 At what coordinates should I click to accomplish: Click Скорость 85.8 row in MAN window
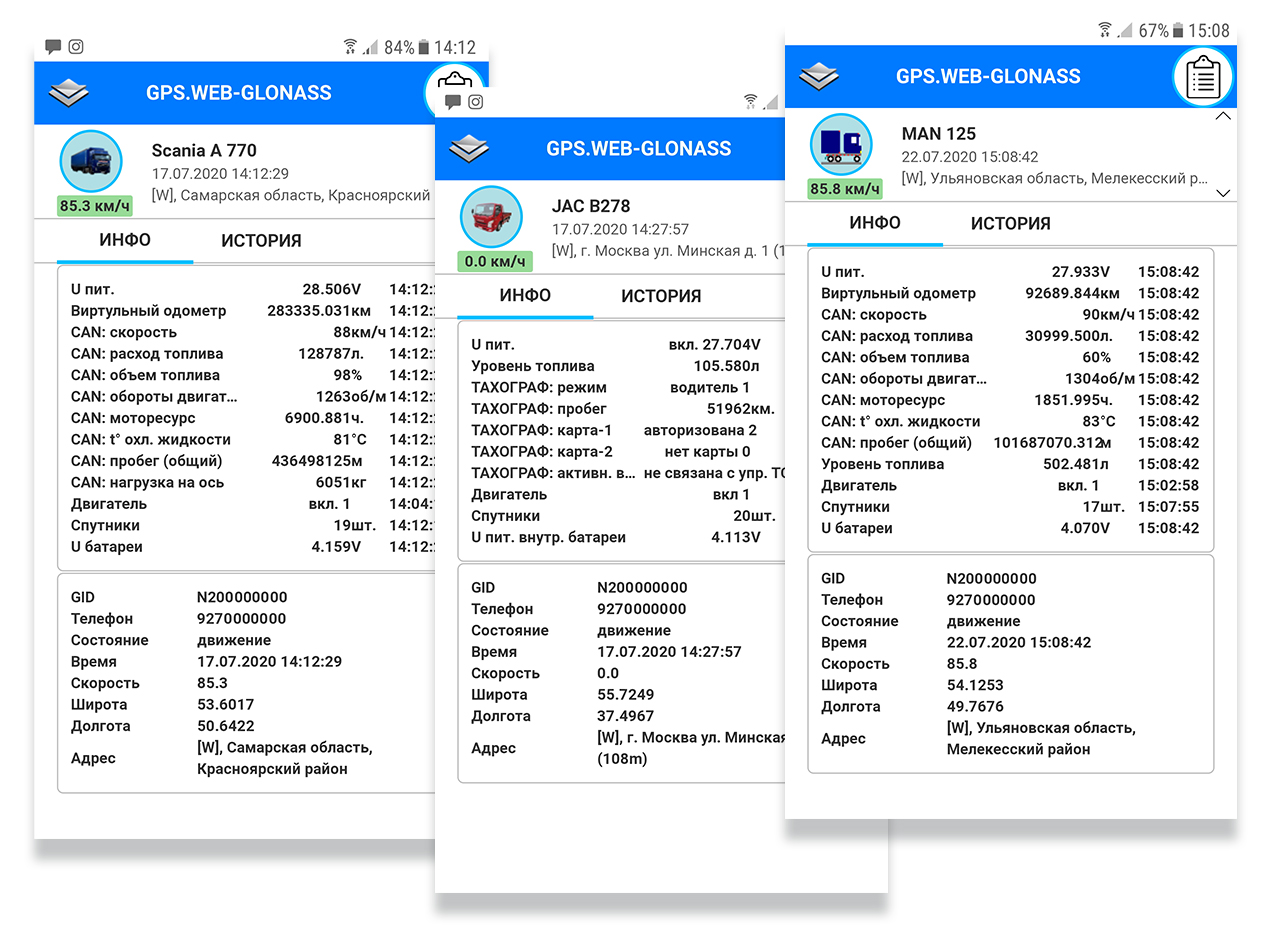[900, 664]
